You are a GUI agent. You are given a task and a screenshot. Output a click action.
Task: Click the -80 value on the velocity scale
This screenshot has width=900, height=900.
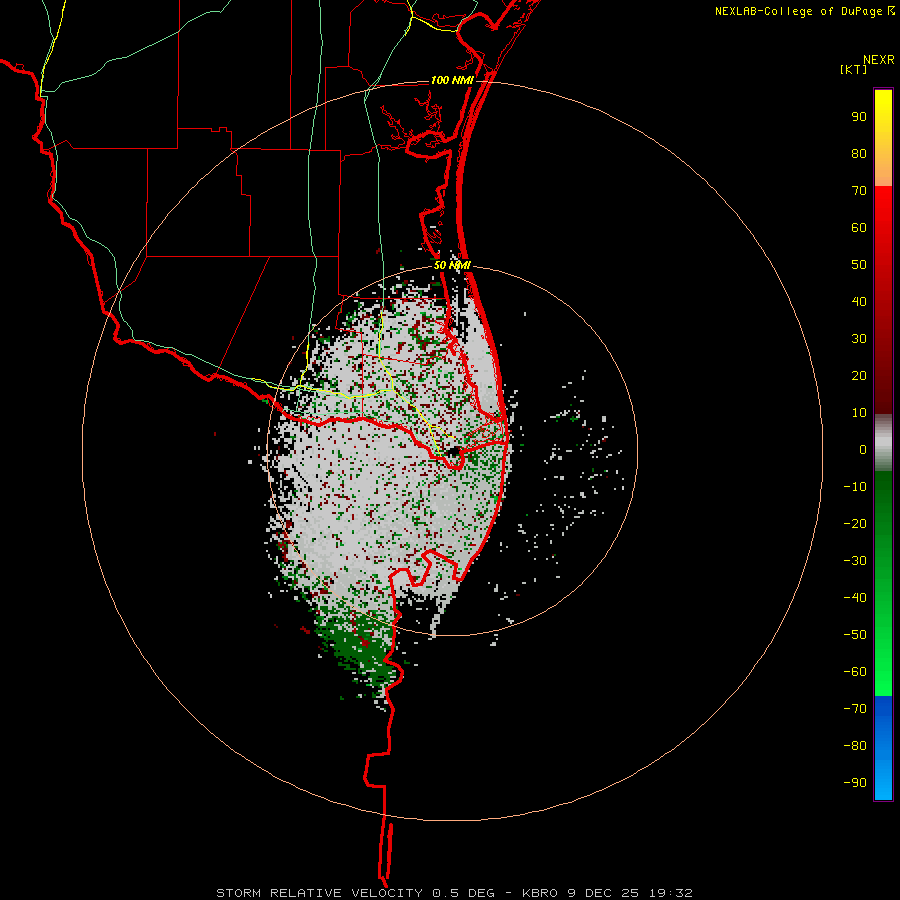click(x=855, y=746)
